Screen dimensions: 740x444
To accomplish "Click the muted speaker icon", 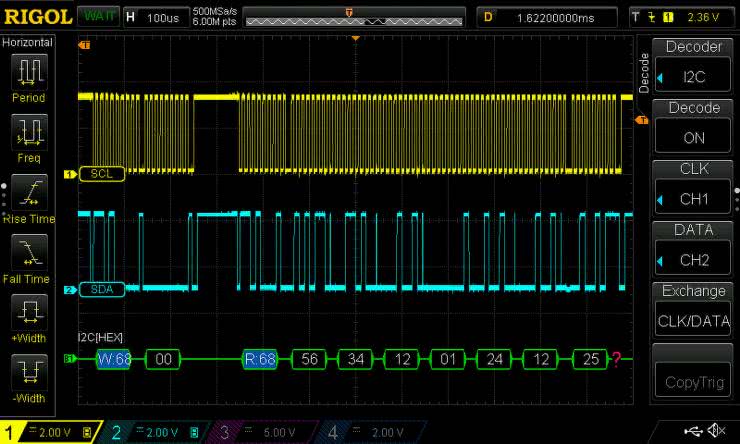I will (716, 430).
